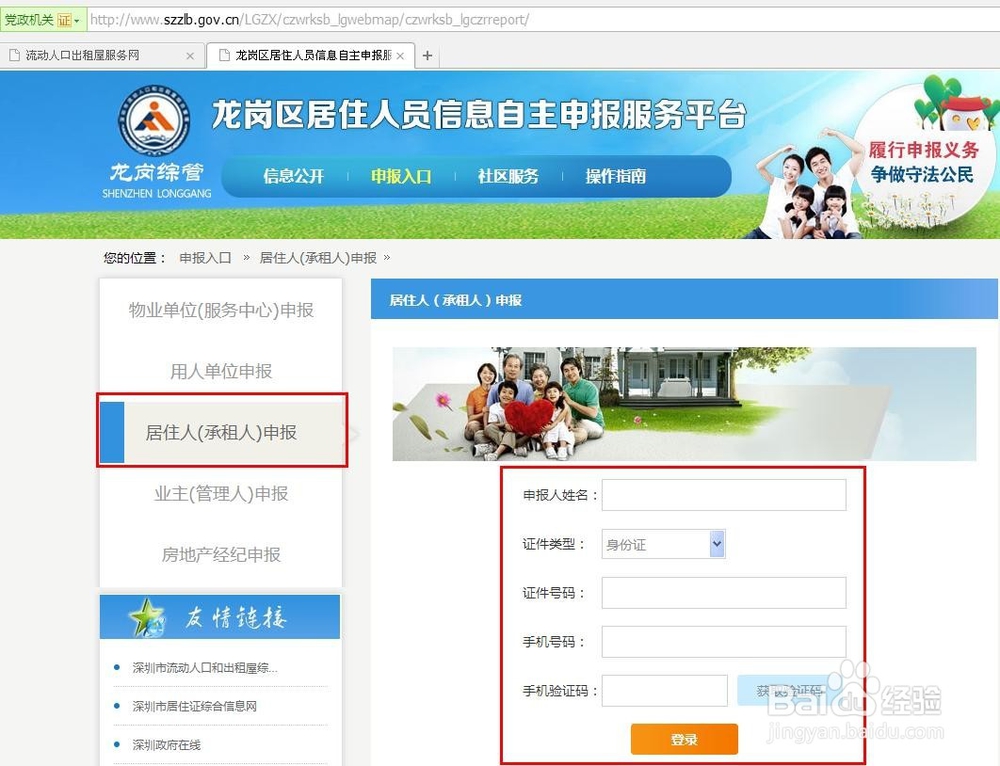This screenshot has height=766, width=1000.
Task: Open the 党政机关 site certificate dropdown
Action: tap(43, 20)
